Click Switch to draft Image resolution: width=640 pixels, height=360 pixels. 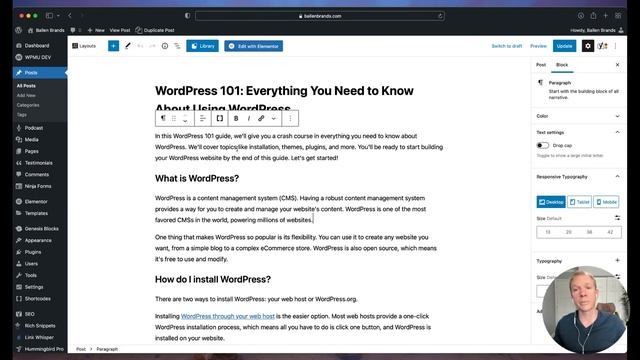507,46
